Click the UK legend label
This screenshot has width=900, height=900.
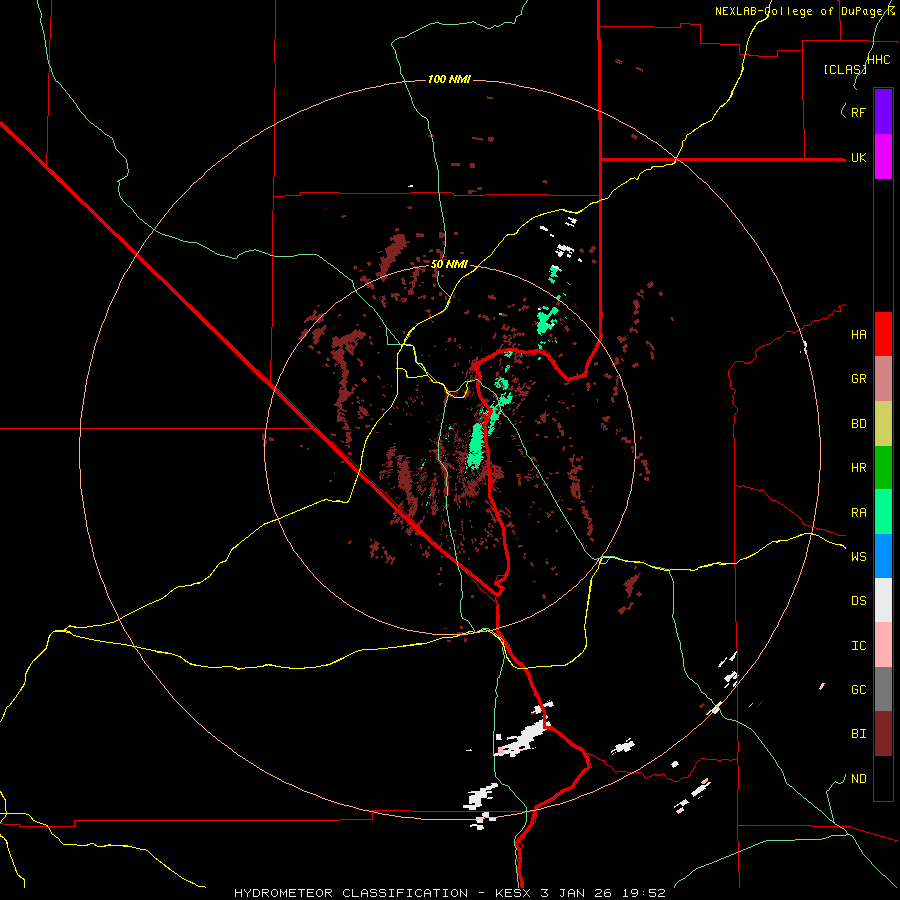[858, 157]
